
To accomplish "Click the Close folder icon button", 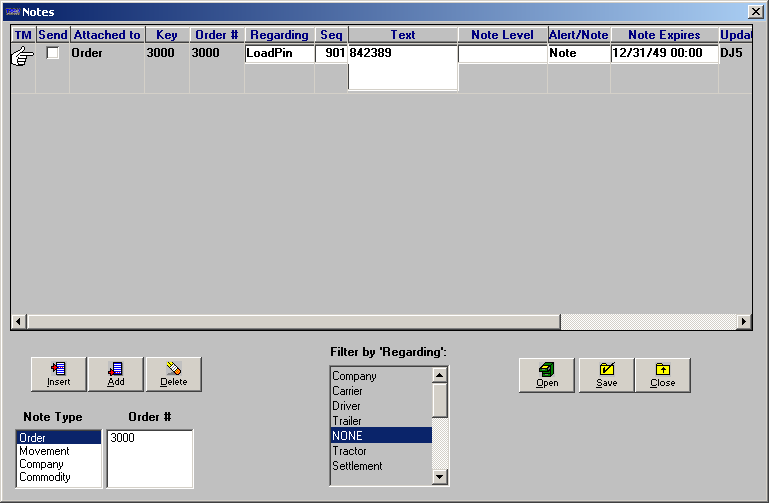I will (663, 376).
